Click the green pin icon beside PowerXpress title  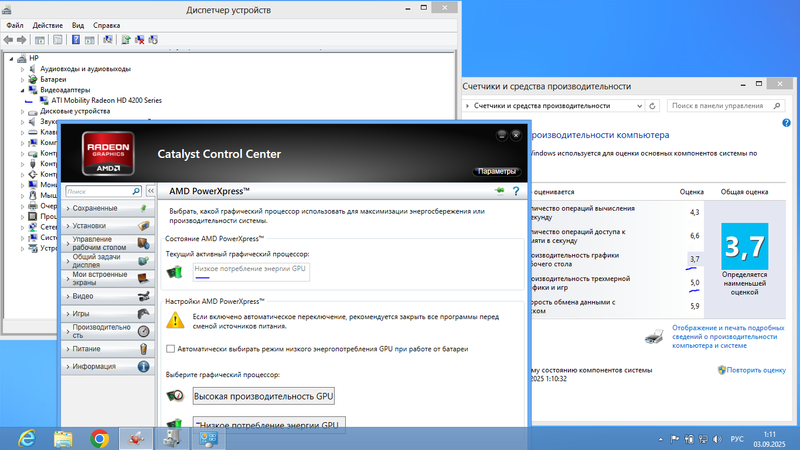click(499, 191)
